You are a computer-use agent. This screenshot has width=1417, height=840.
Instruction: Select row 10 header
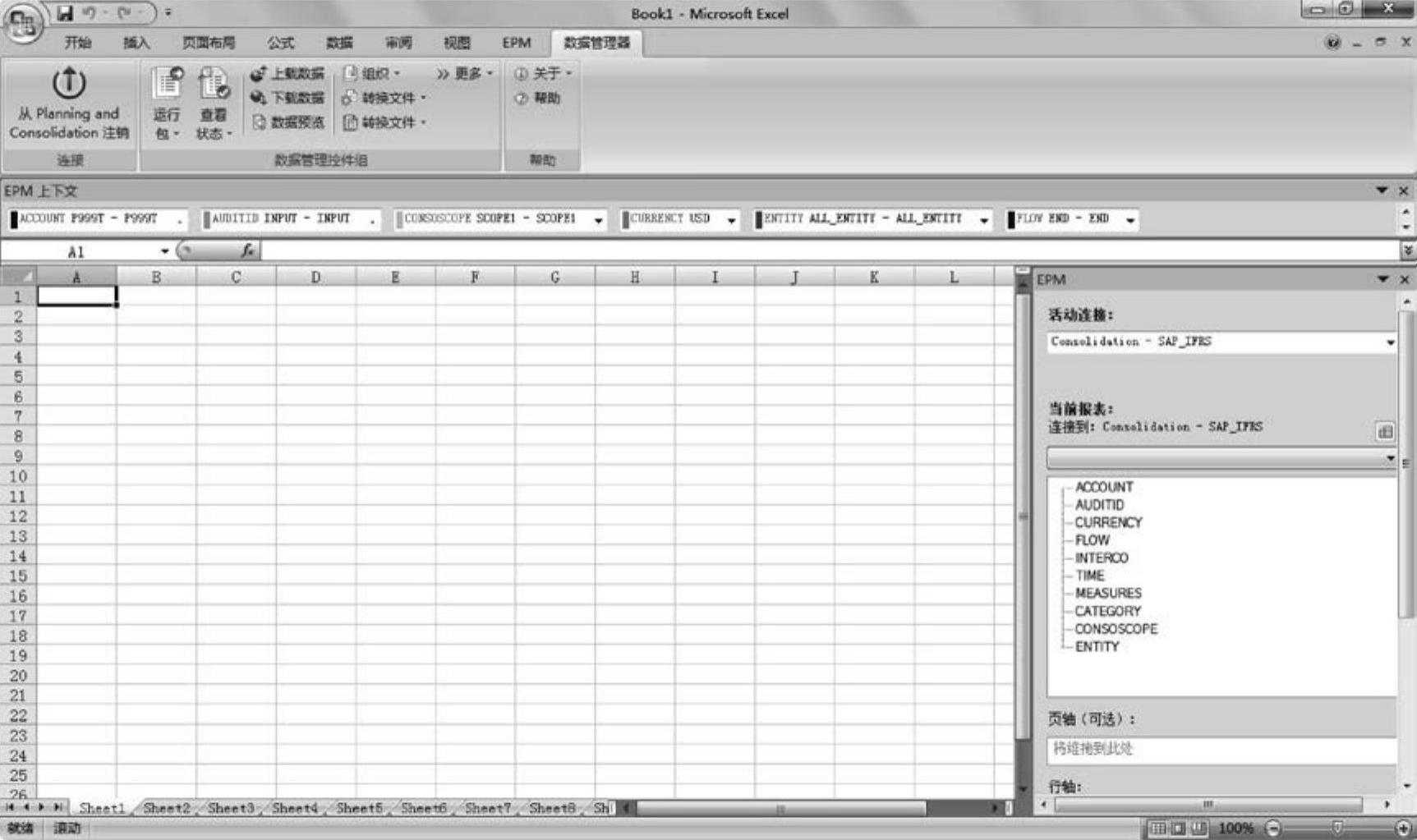tap(18, 476)
